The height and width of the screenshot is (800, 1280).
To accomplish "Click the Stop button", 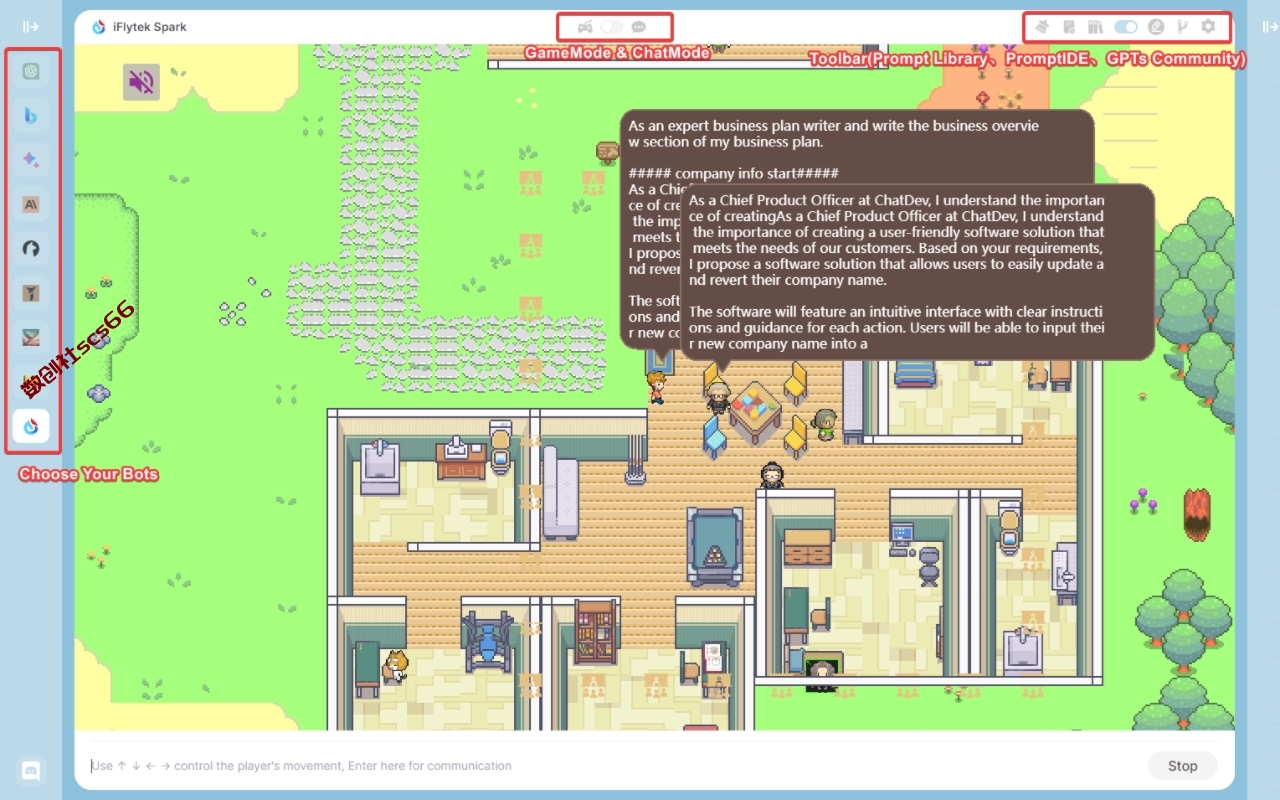I will click(x=1182, y=766).
